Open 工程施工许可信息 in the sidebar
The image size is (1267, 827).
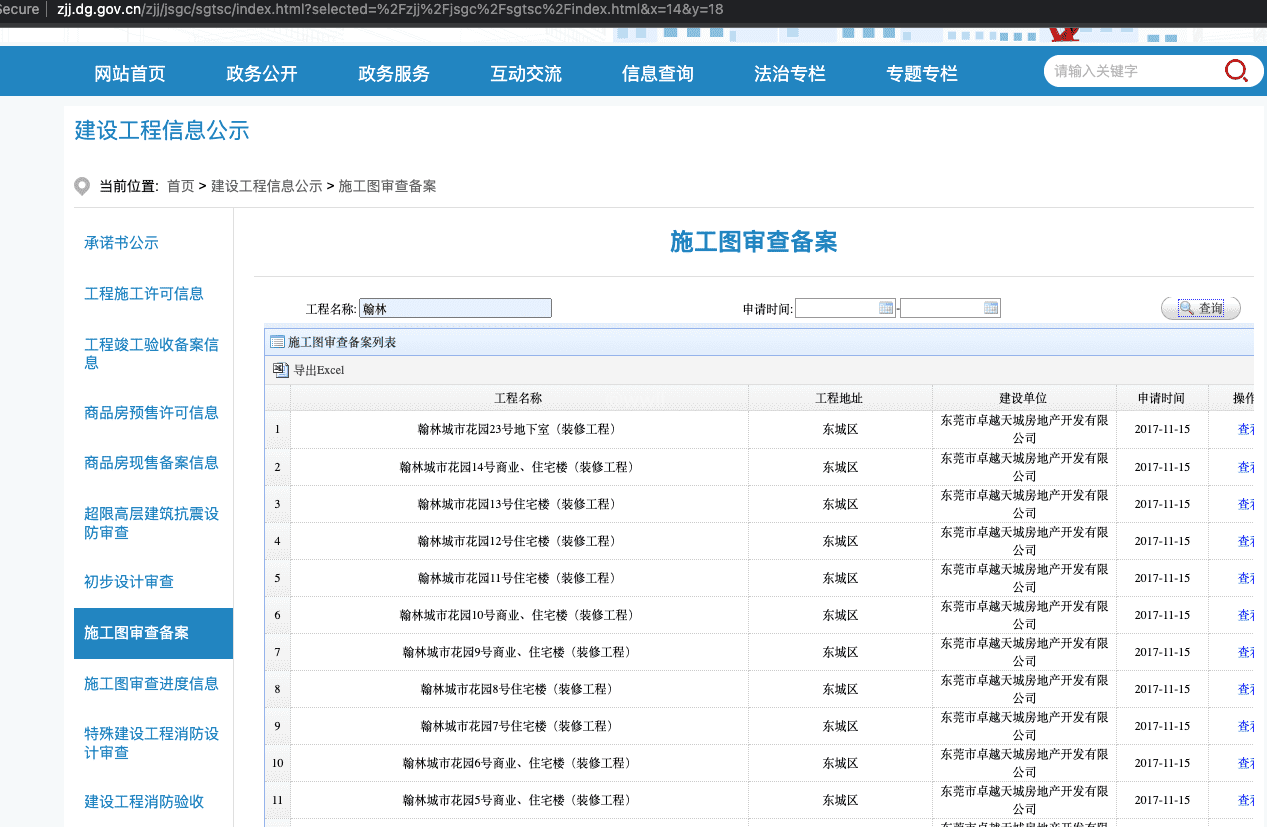pyautogui.click(x=144, y=294)
